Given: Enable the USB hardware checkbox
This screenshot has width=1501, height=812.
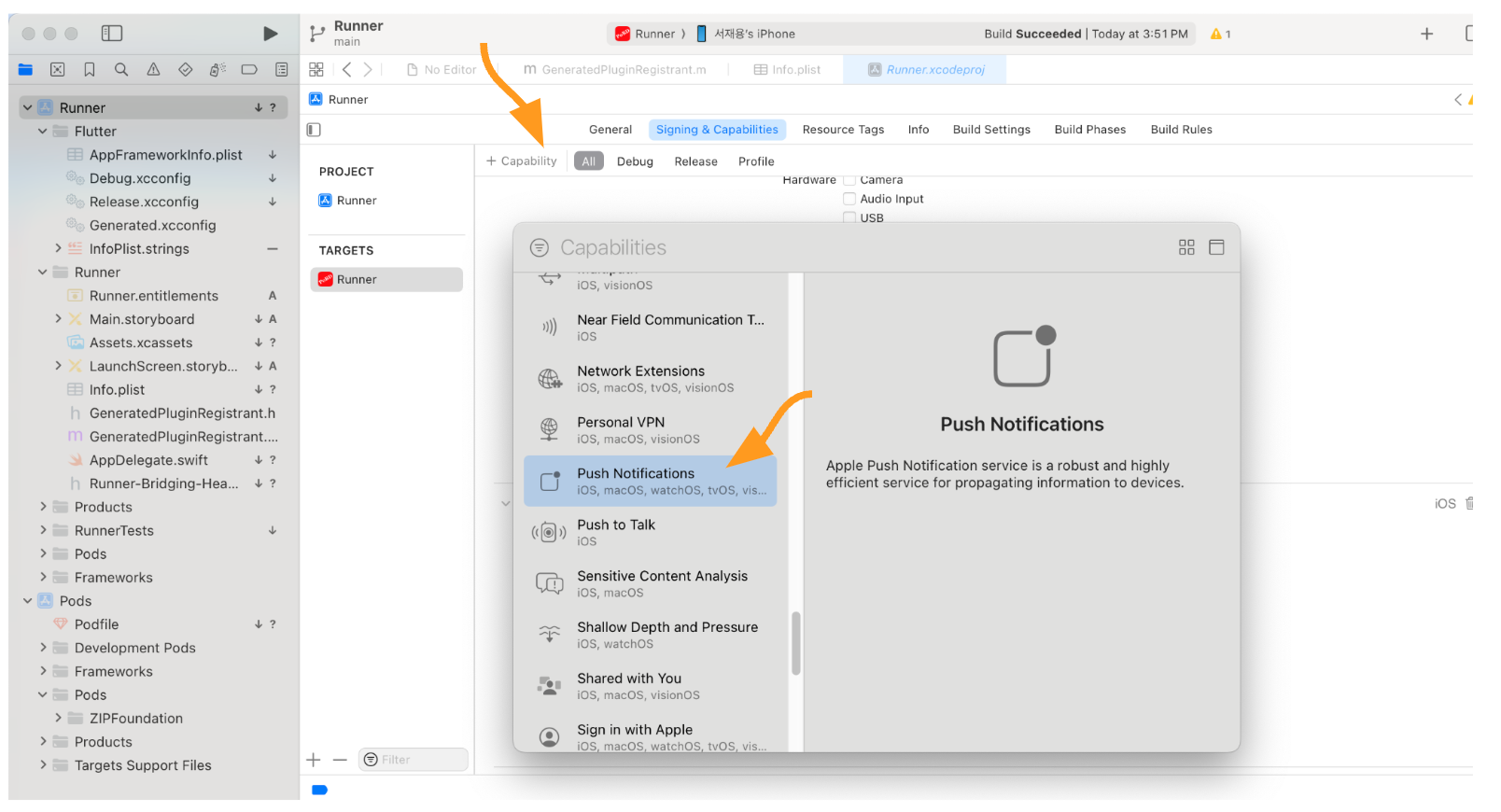Looking at the screenshot, I should (x=849, y=217).
